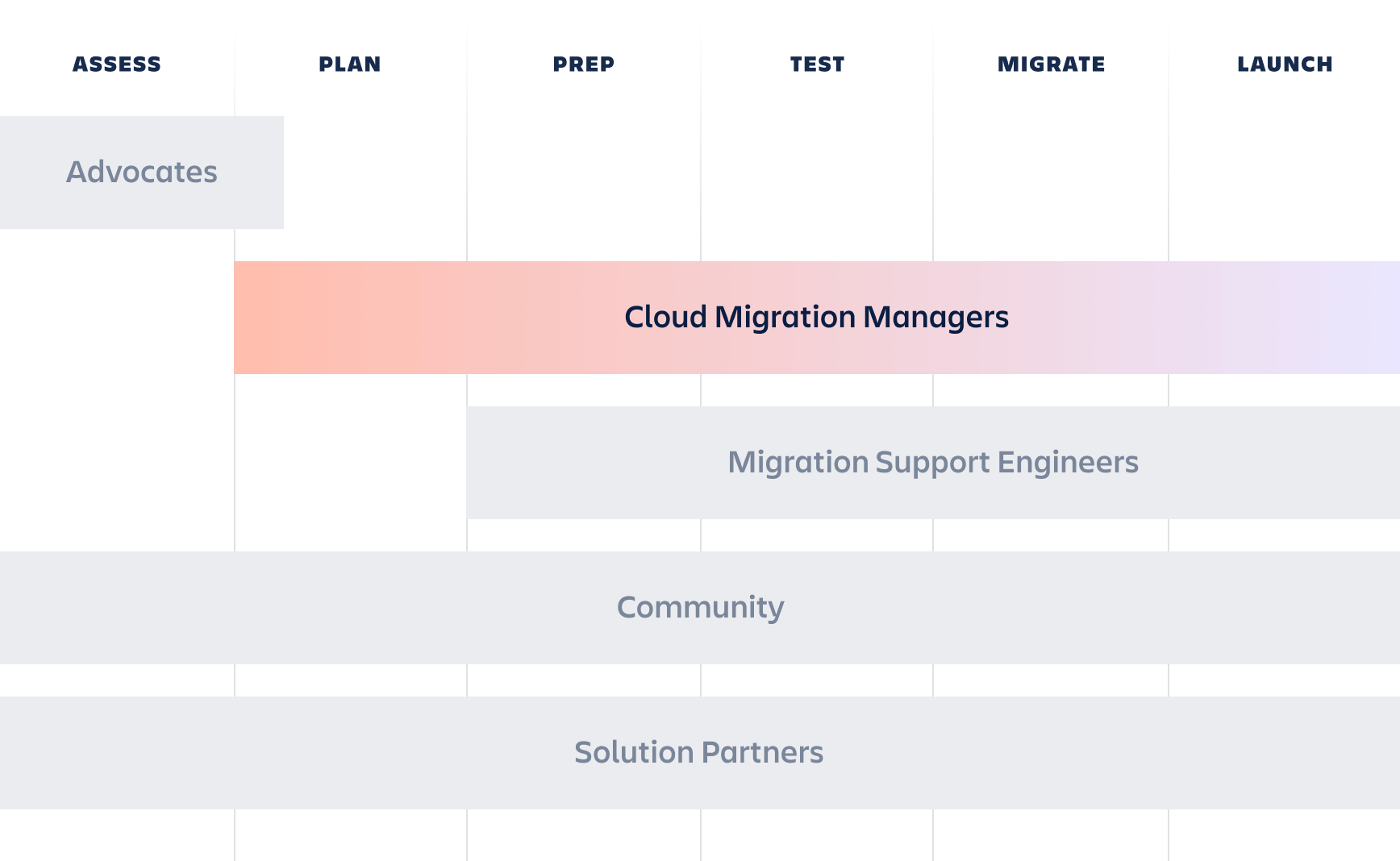1400x861 pixels.
Task: Select the PLAN column header
Action: click(x=349, y=64)
